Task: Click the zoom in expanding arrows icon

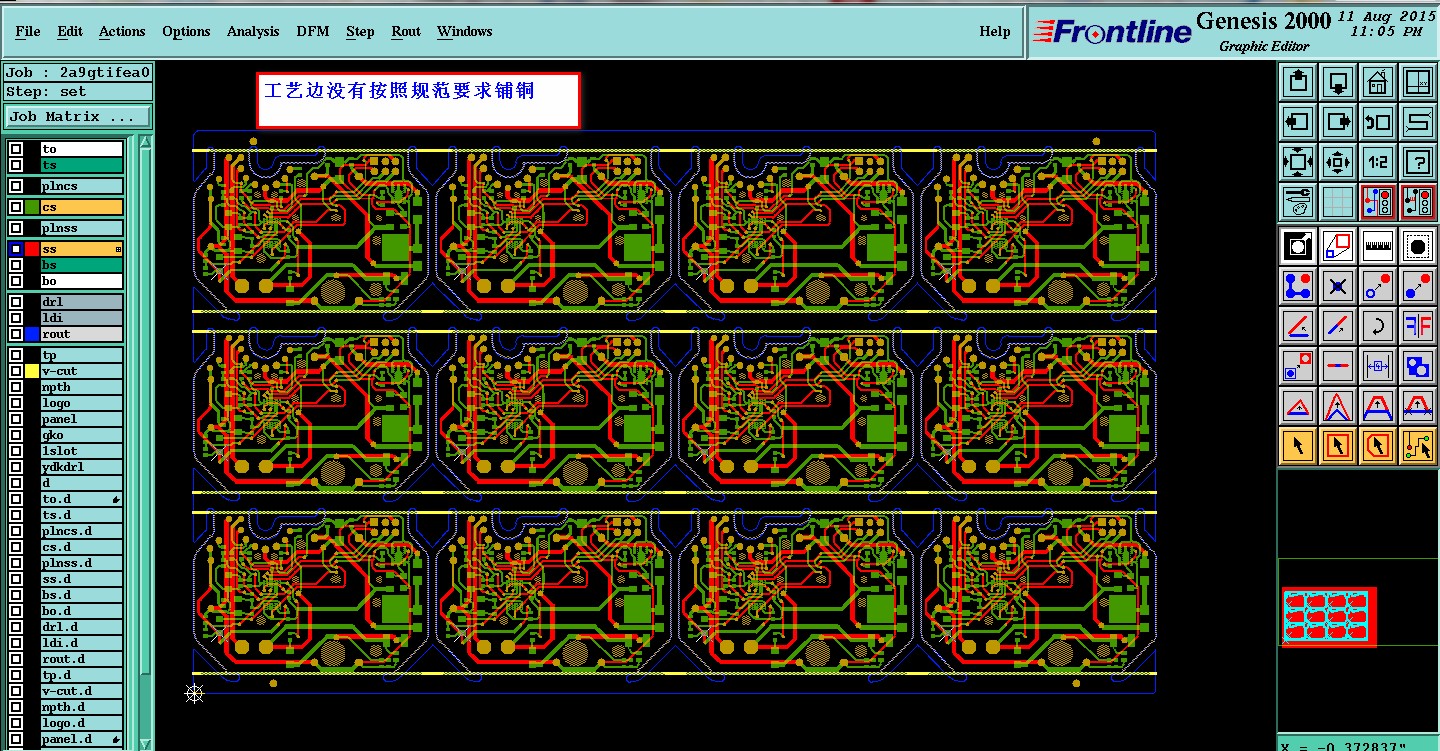Action: point(1298,161)
